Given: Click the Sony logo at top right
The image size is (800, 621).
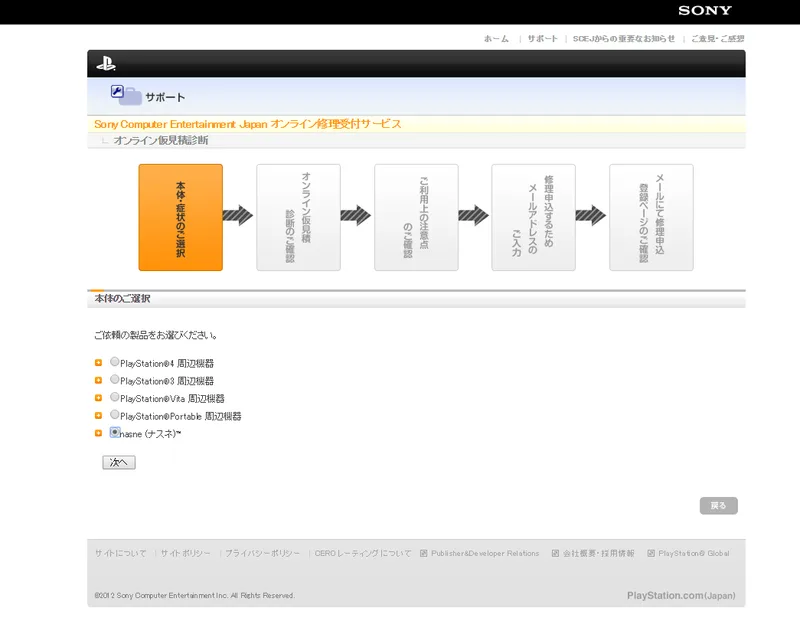Looking at the screenshot, I should click(x=705, y=11).
